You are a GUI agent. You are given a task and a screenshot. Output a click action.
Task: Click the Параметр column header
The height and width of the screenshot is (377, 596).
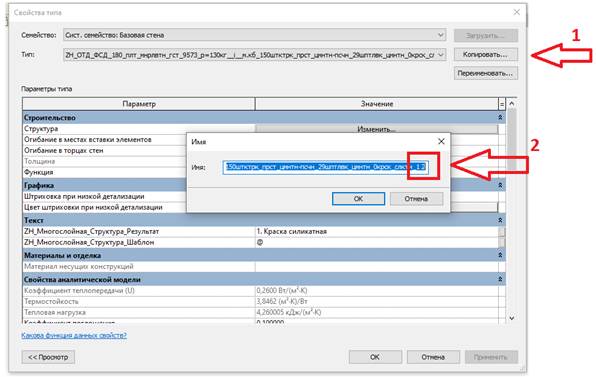click(x=139, y=104)
